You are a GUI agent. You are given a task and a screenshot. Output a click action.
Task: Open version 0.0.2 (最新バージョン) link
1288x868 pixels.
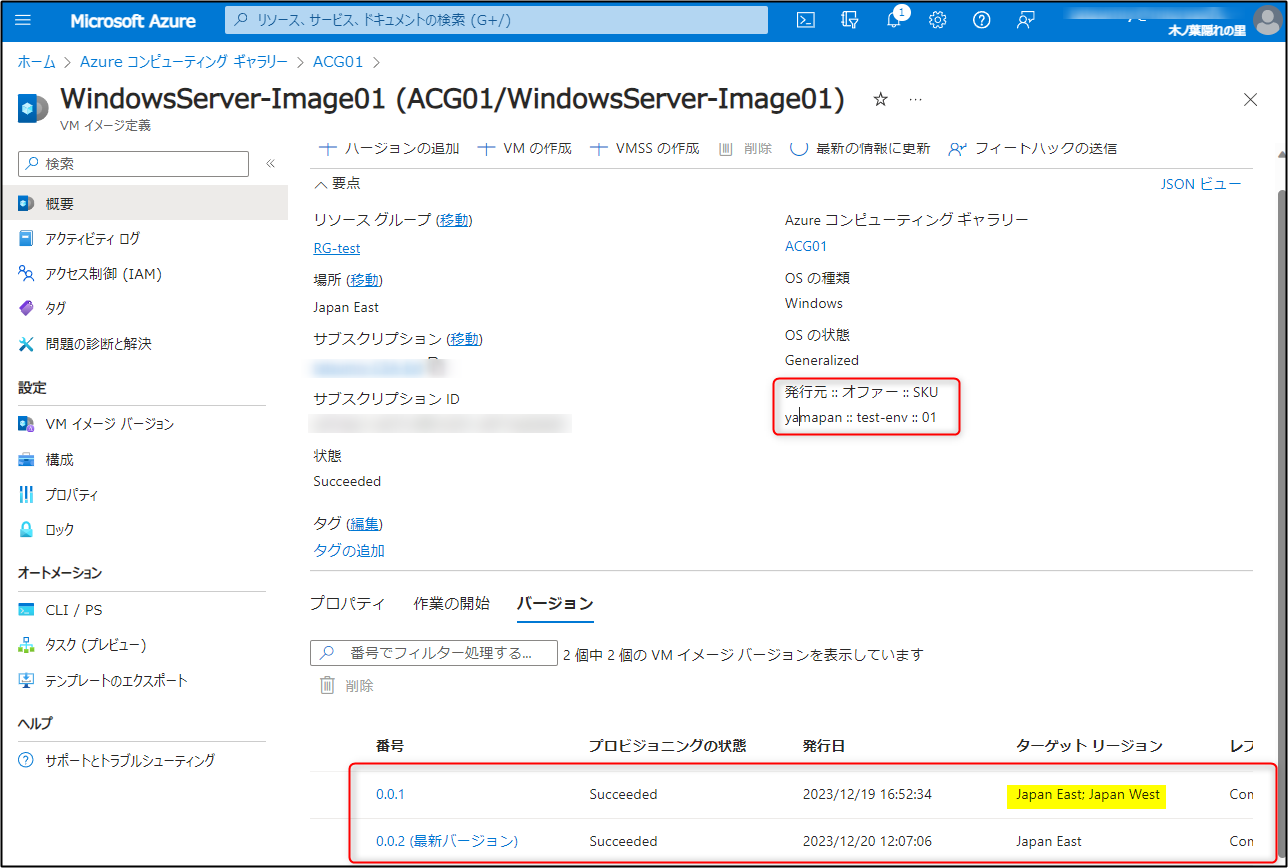447,841
